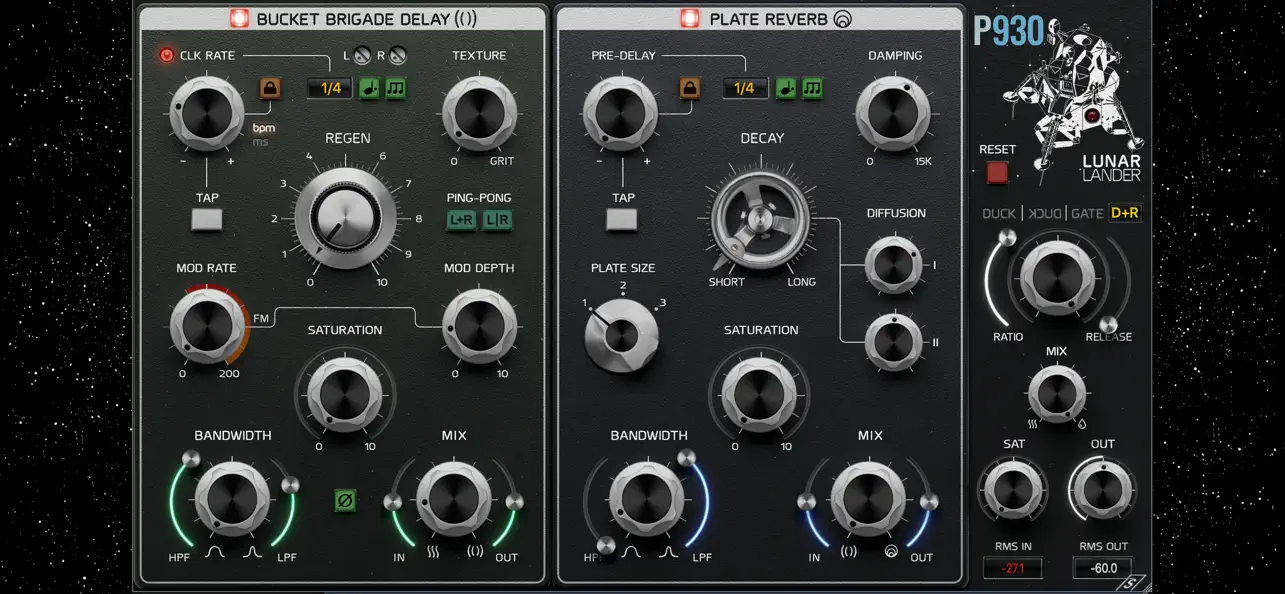Toggle delay phase invert button

346,500
